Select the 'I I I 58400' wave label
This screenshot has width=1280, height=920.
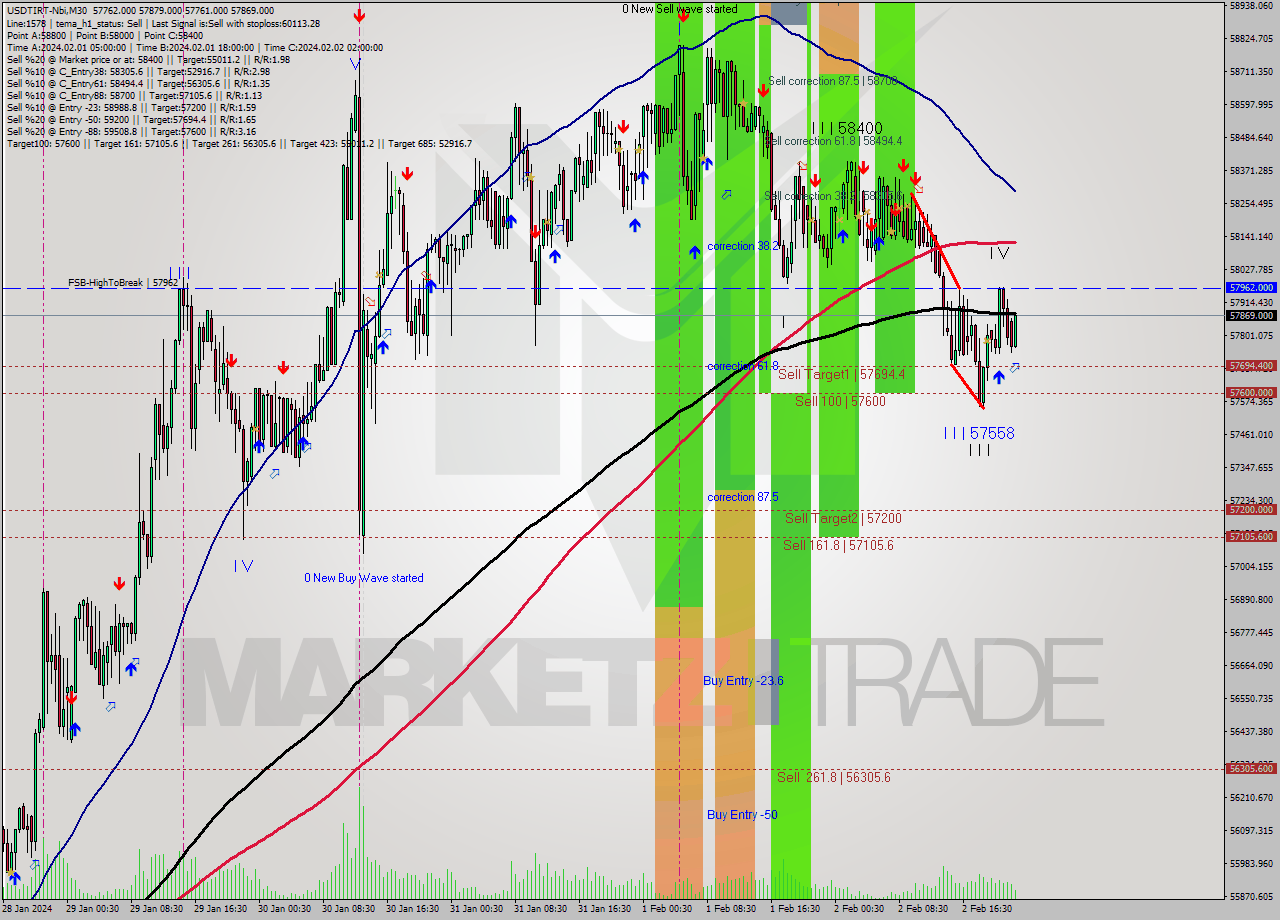click(x=846, y=128)
